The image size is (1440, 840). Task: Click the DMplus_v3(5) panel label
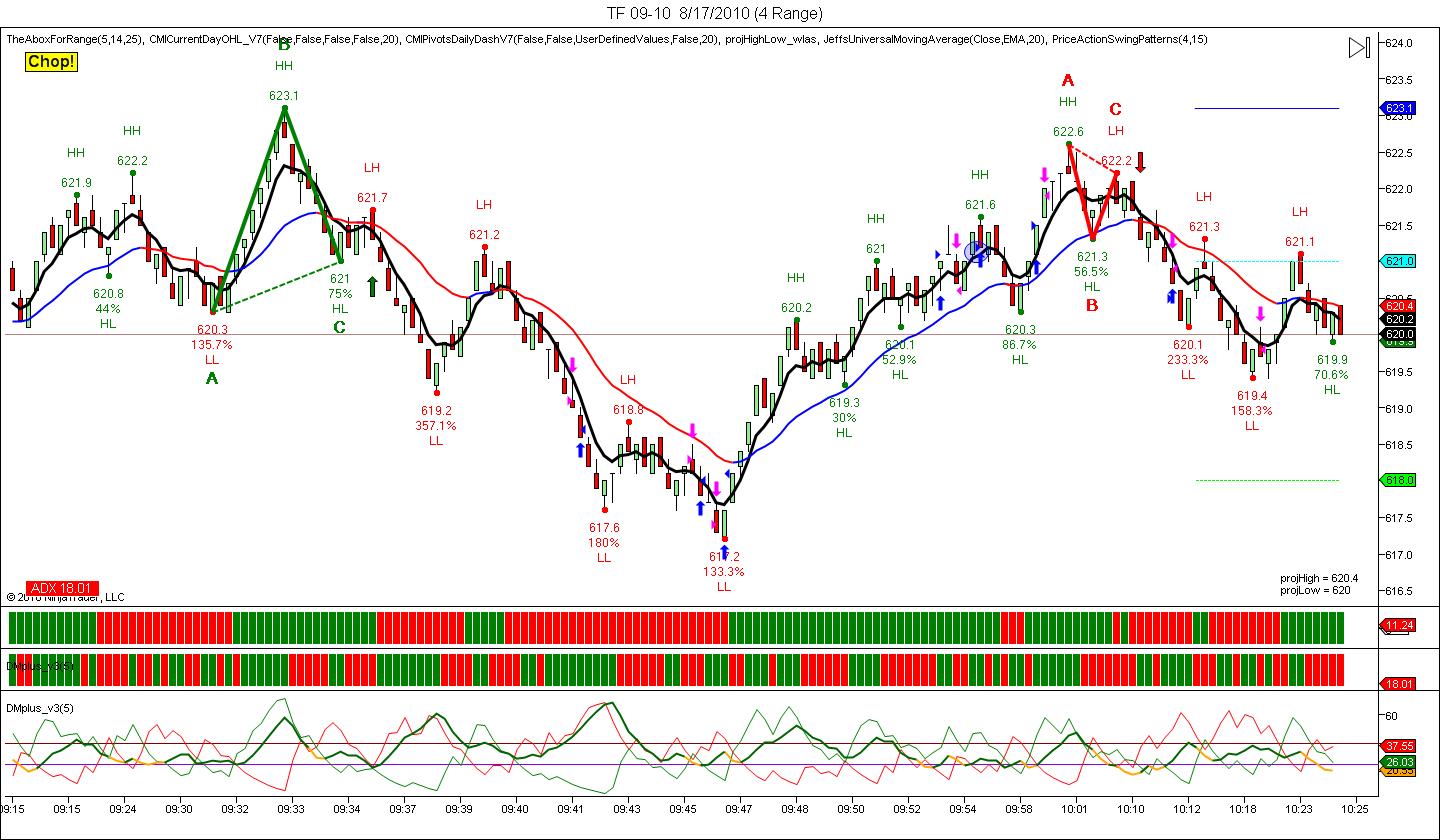pyautogui.click(x=40, y=708)
